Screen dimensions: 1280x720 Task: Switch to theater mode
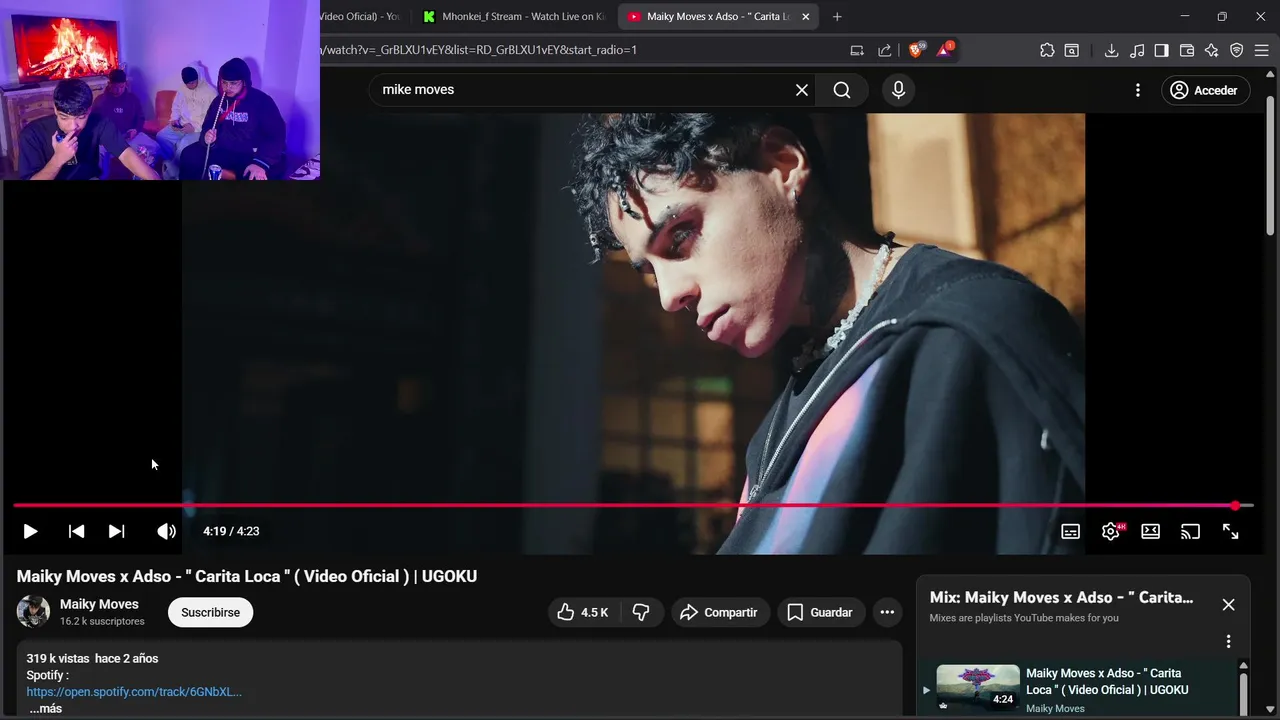coord(1151,531)
